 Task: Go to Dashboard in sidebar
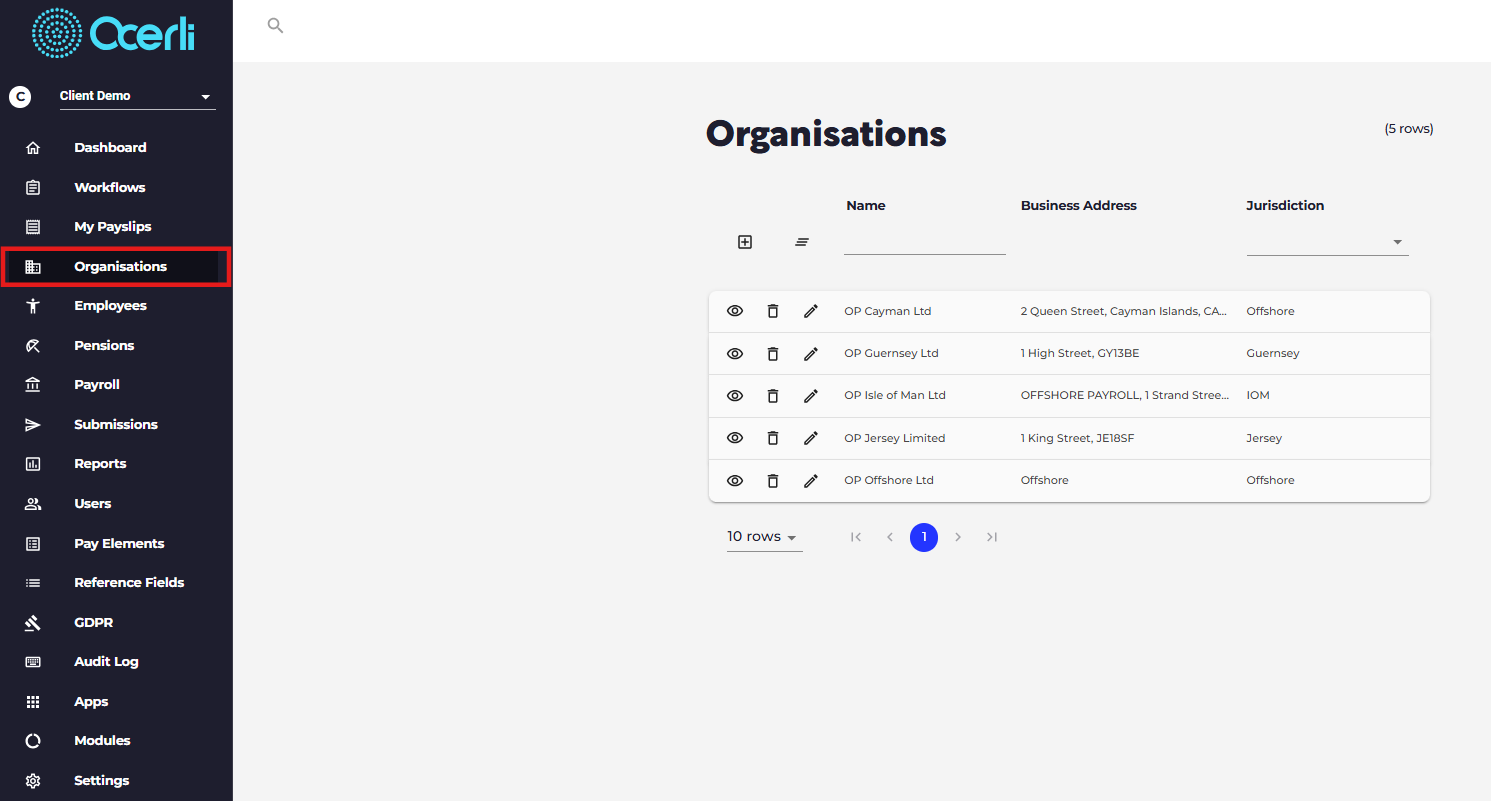tap(110, 147)
